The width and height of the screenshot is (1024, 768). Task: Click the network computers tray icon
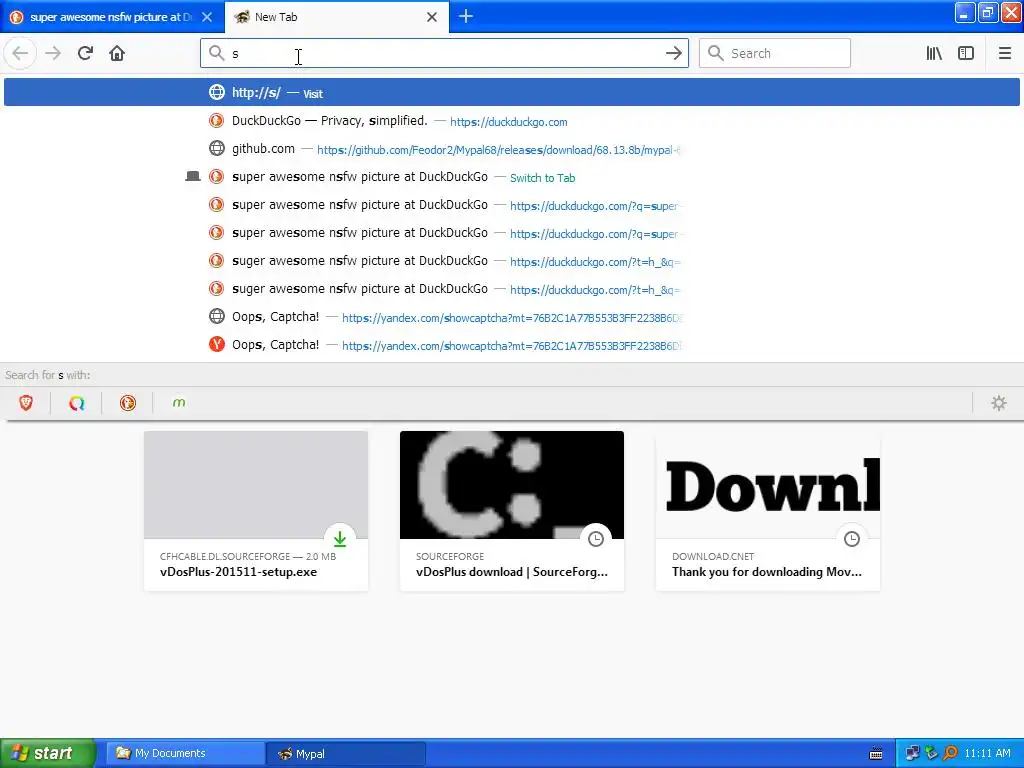912,754
